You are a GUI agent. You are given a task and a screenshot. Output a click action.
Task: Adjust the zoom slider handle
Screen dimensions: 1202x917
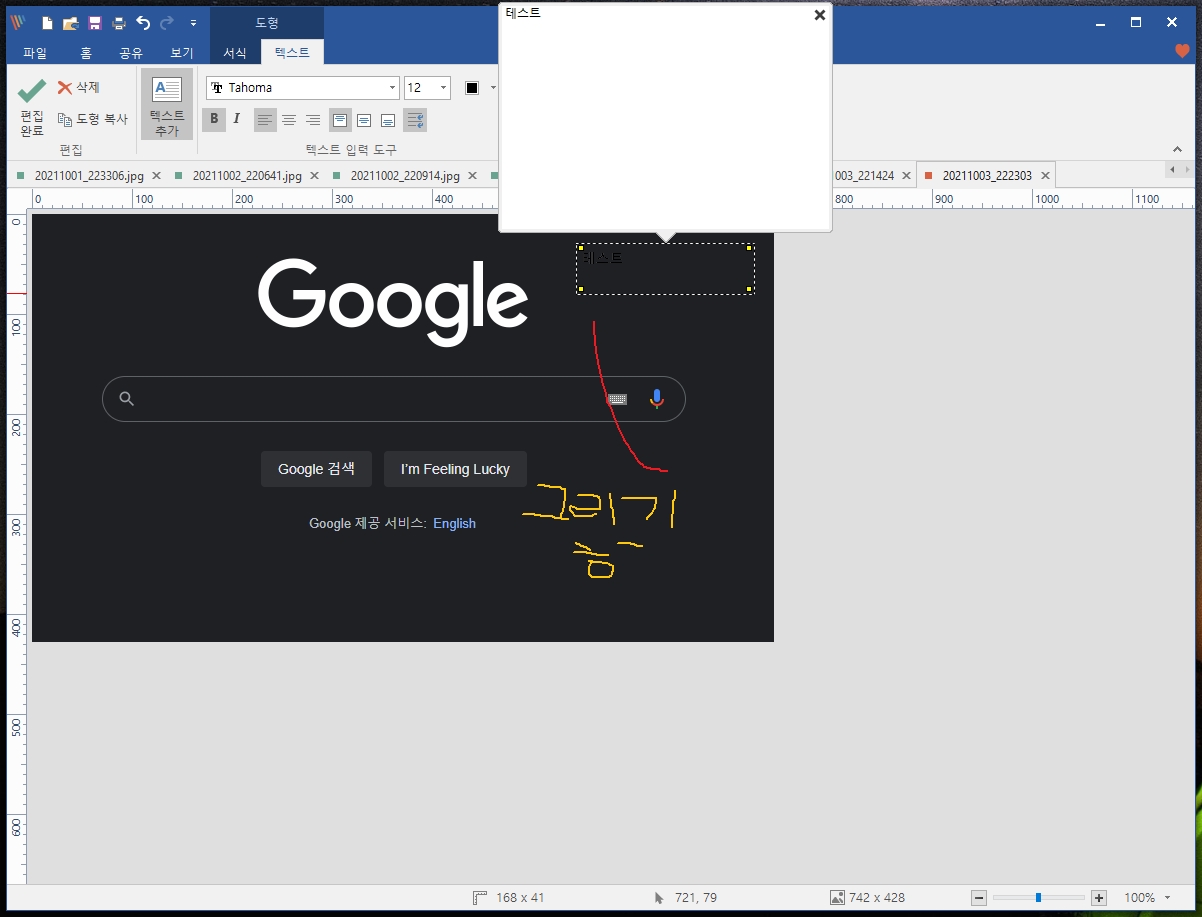(1038, 898)
